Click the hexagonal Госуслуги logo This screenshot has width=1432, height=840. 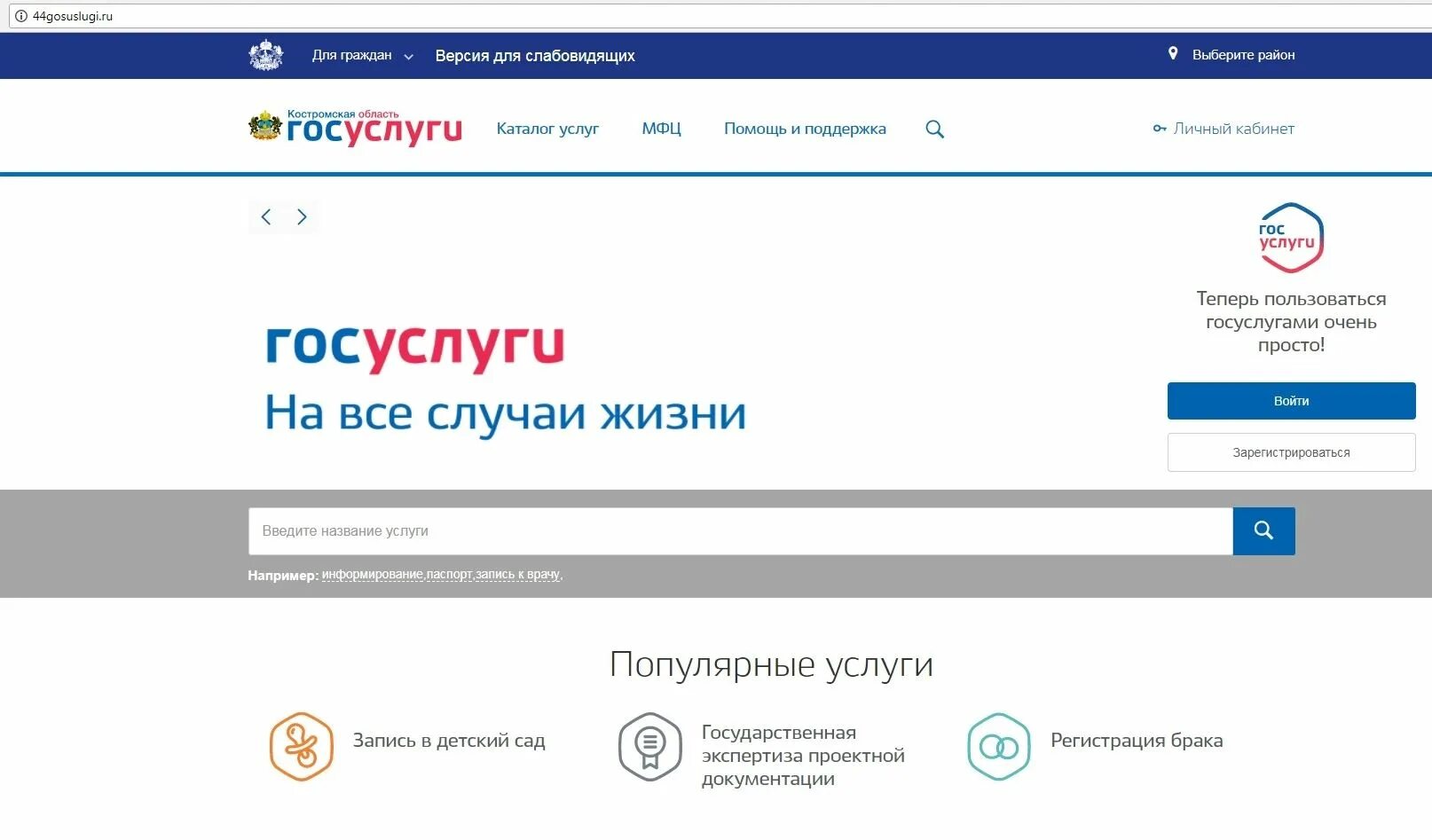(x=1291, y=238)
